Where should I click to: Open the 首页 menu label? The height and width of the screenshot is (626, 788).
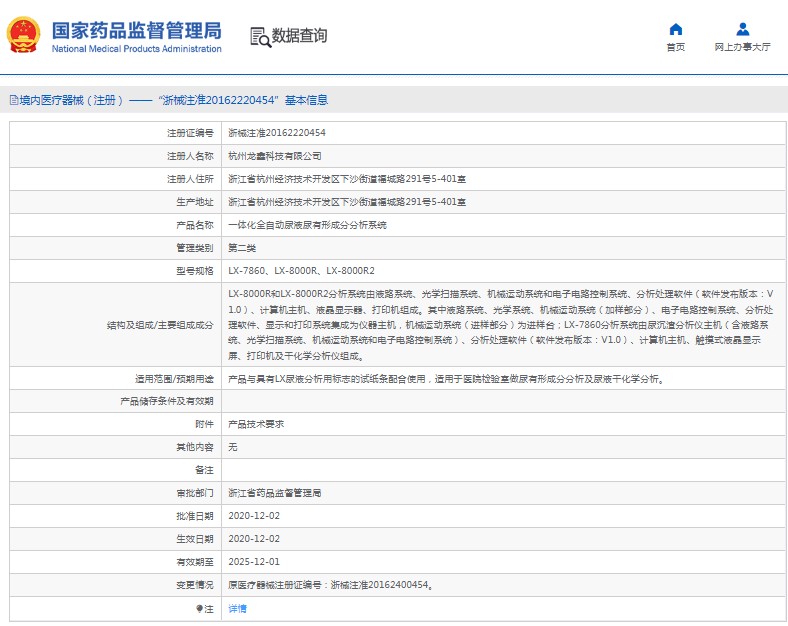click(675, 47)
